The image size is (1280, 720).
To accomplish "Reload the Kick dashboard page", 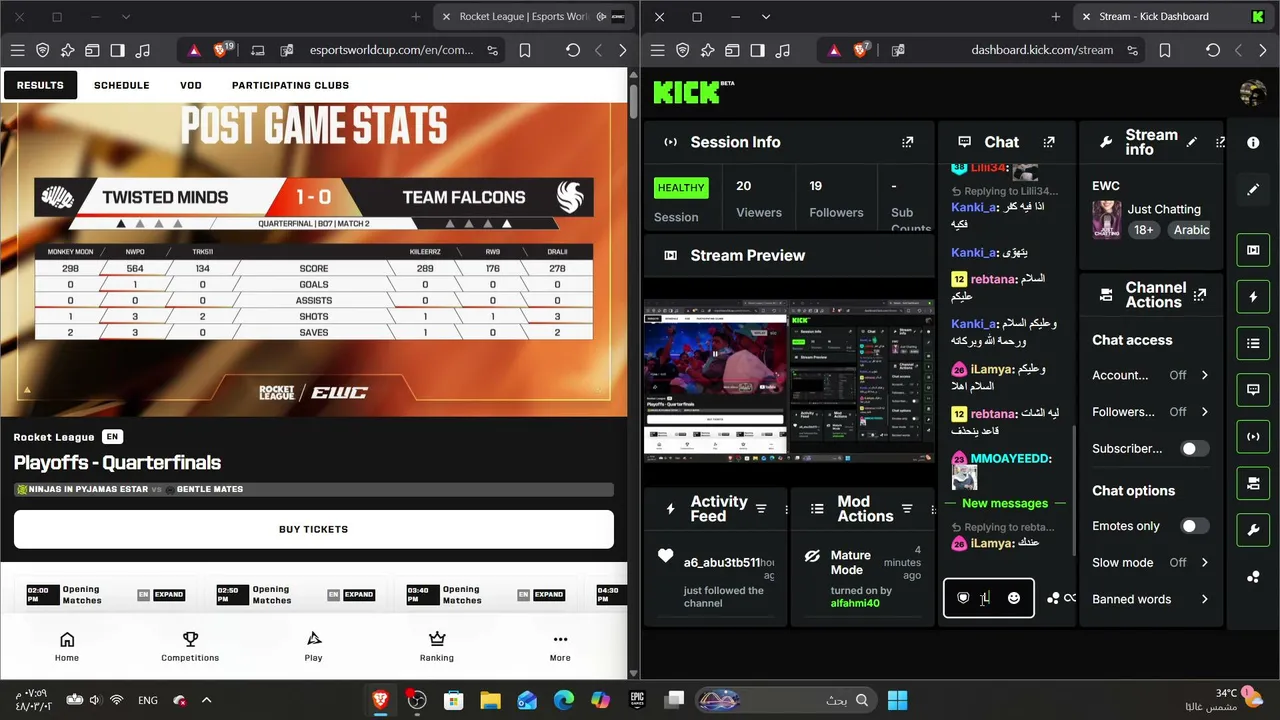I will (x=1212, y=50).
